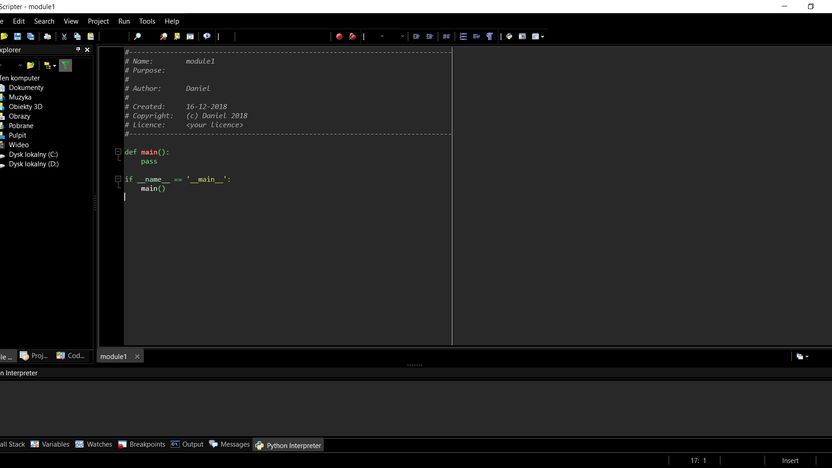832x468 pixels.
Task: Select Dysk lokalny (D:) drive
Action: pos(33,164)
